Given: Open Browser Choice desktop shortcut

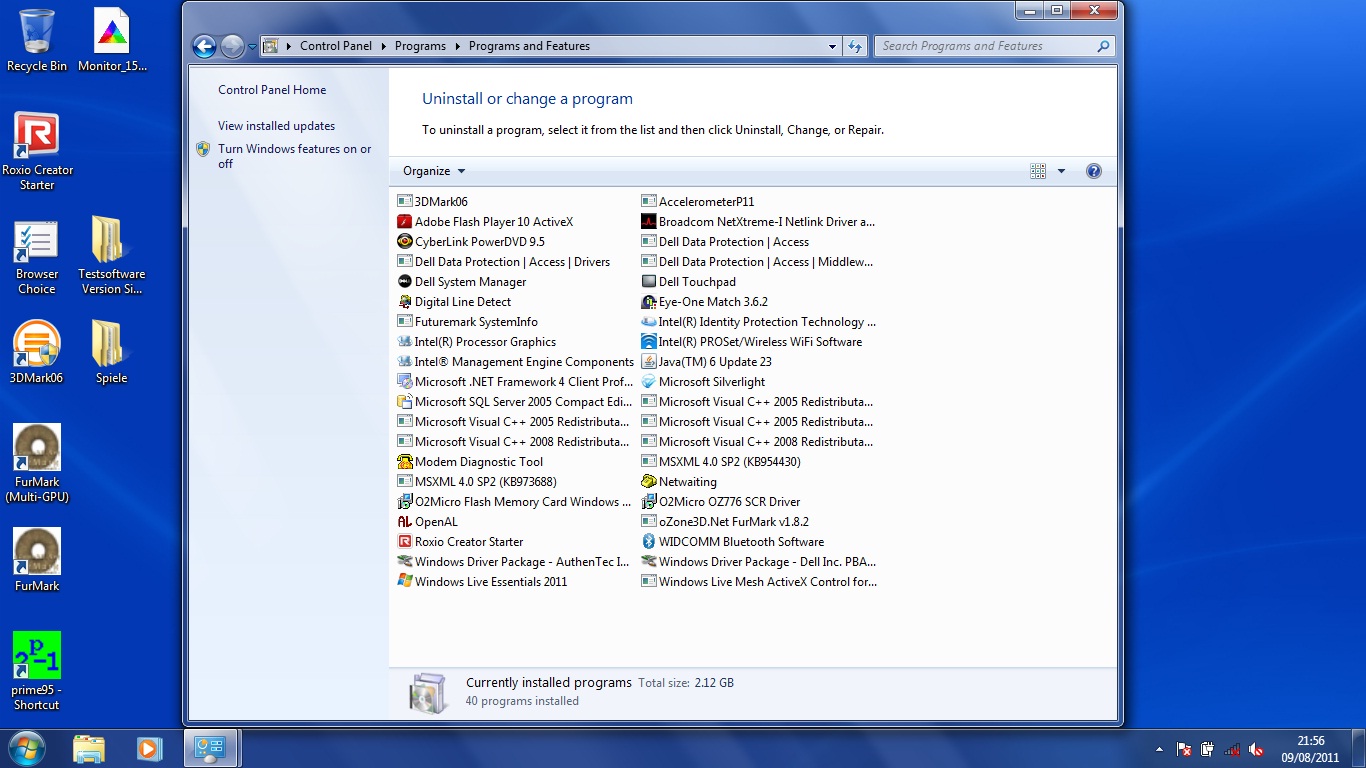Looking at the screenshot, I should click(x=37, y=258).
